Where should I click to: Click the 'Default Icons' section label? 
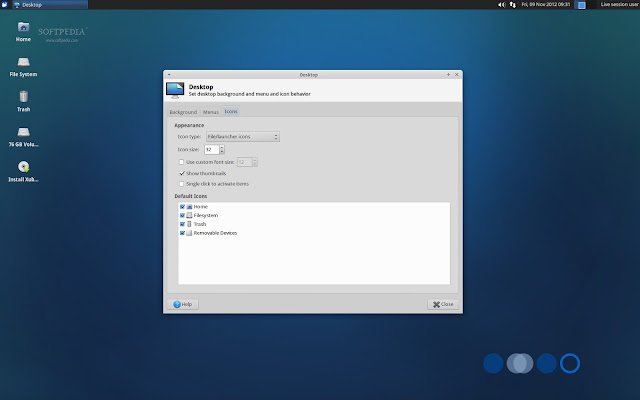[191, 196]
